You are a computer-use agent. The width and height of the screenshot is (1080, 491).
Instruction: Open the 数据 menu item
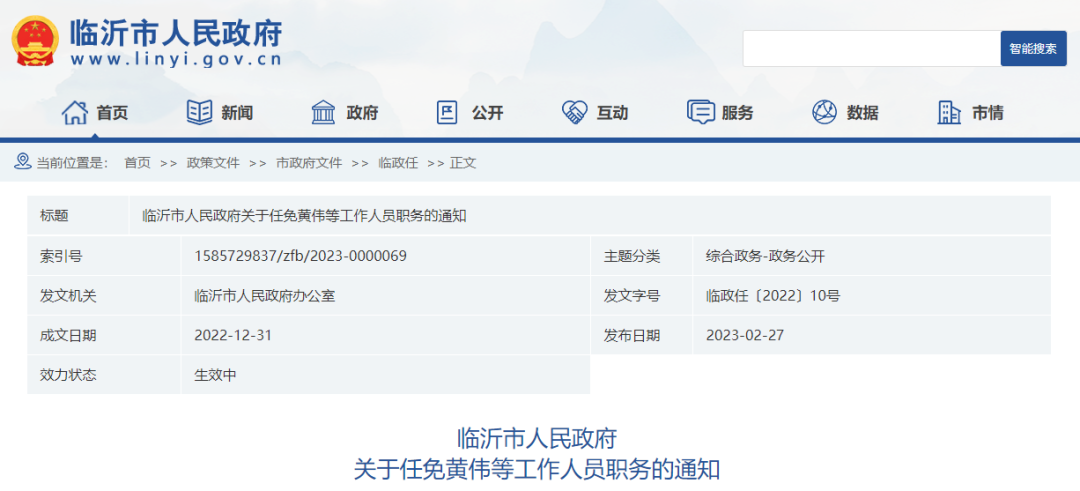click(862, 113)
